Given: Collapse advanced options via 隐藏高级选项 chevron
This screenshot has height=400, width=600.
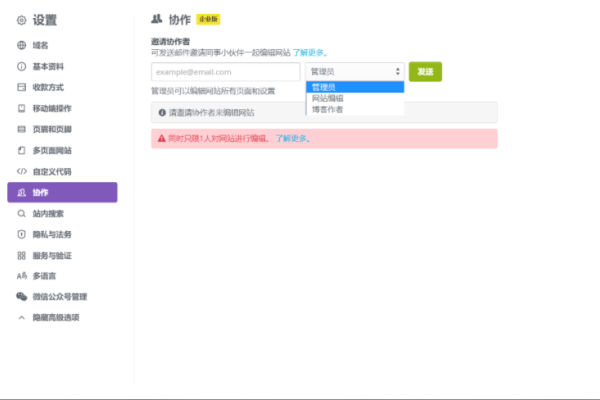Looking at the screenshot, I should pyautogui.click(x=21, y=318).
